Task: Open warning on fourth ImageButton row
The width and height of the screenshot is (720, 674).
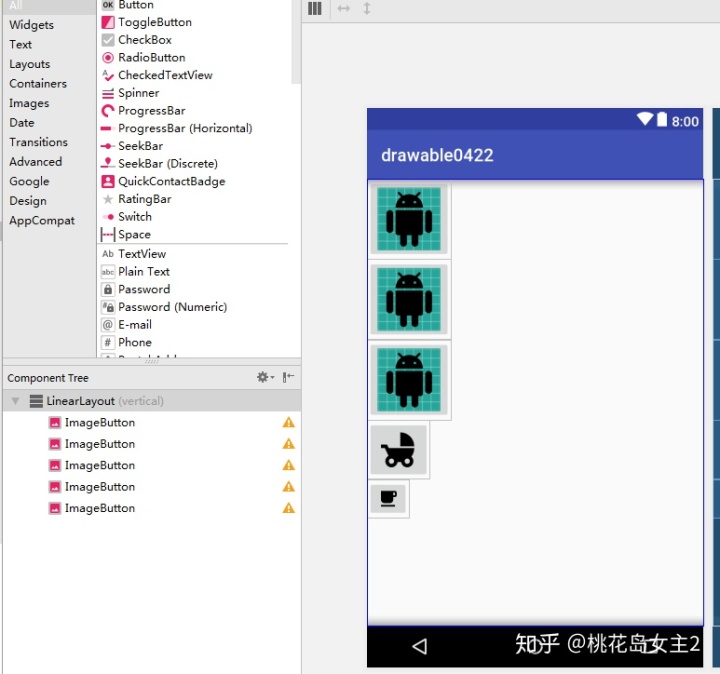Action: tap(288, 487)
